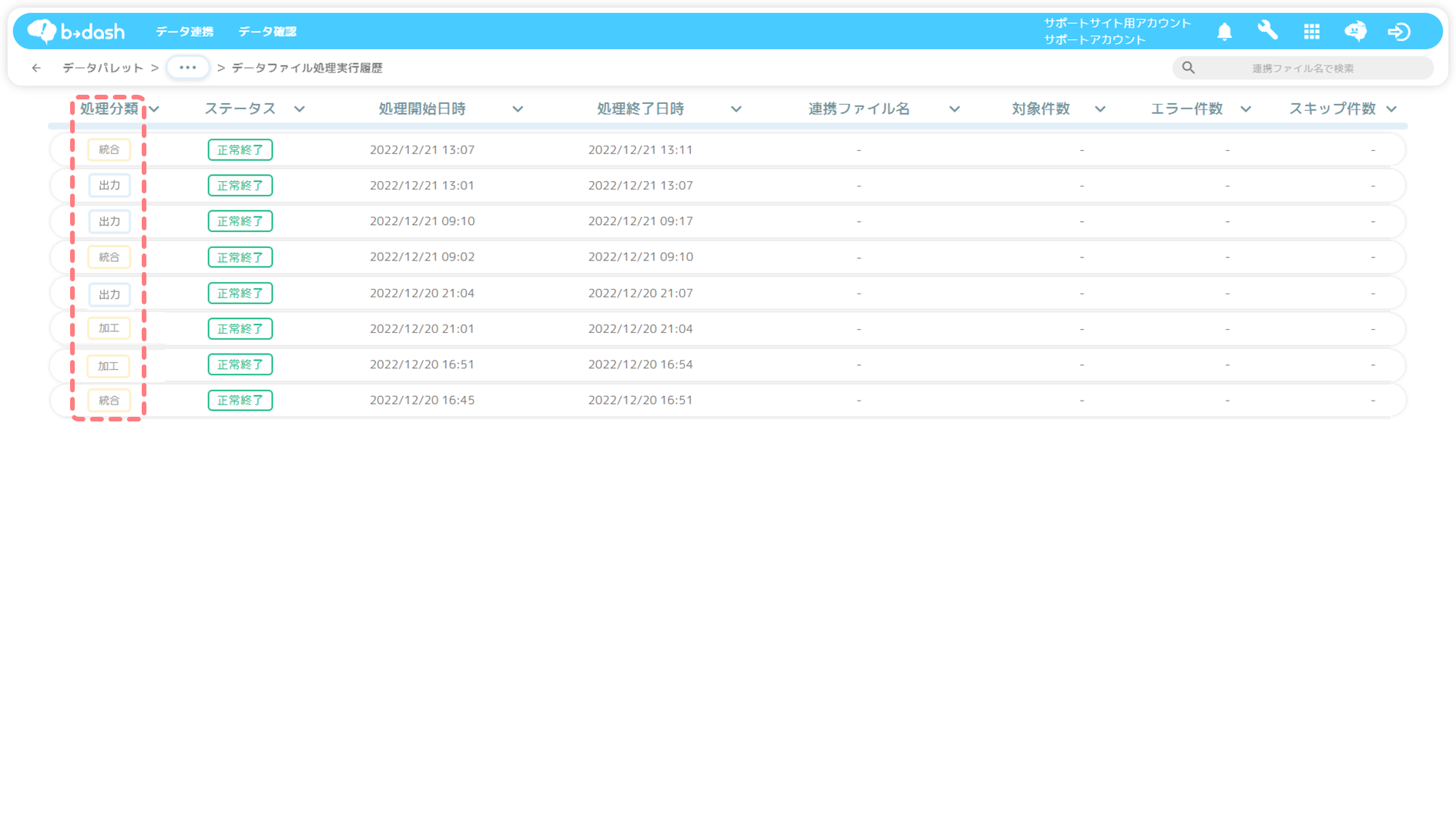Open the データ確認 menu
This screenshot has height=819, width=1456.
point(267,32)
